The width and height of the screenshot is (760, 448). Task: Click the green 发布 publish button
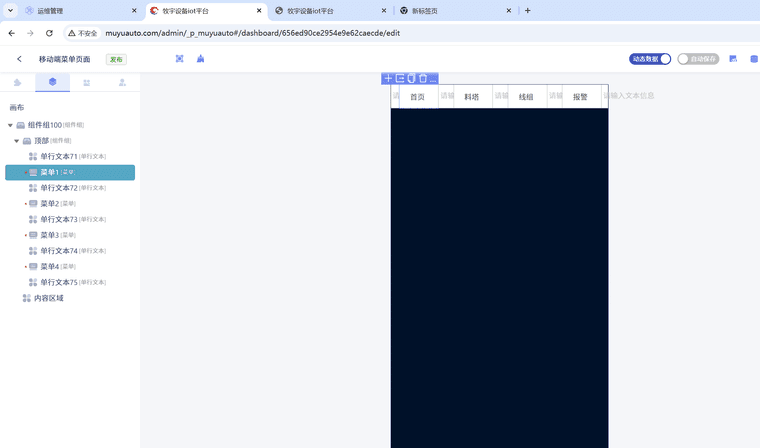coord(116,60)
